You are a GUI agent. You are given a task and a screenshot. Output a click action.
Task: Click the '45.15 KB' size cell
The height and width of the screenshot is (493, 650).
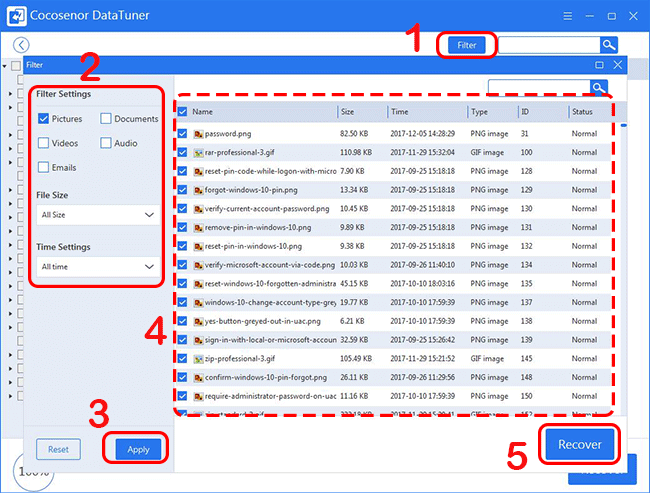click(354, 284)
